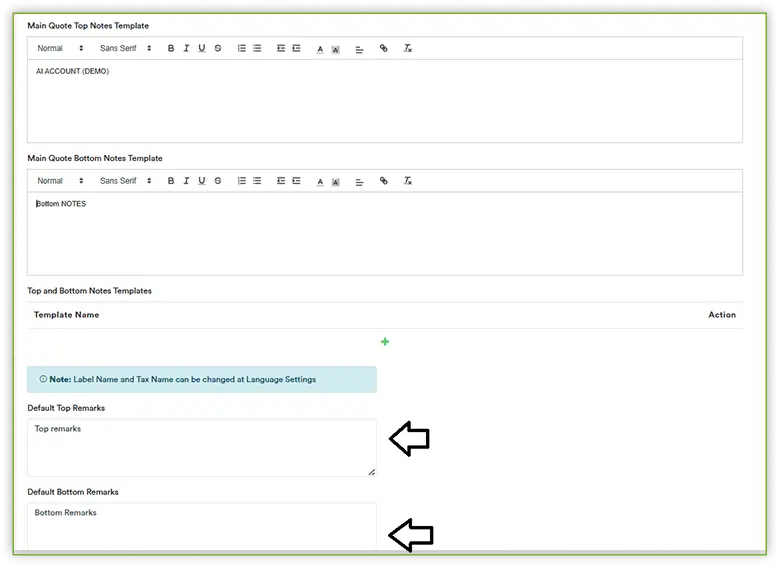
Task: Toggle underline in Bottom Notes toolbar
Action: point(201,181)
